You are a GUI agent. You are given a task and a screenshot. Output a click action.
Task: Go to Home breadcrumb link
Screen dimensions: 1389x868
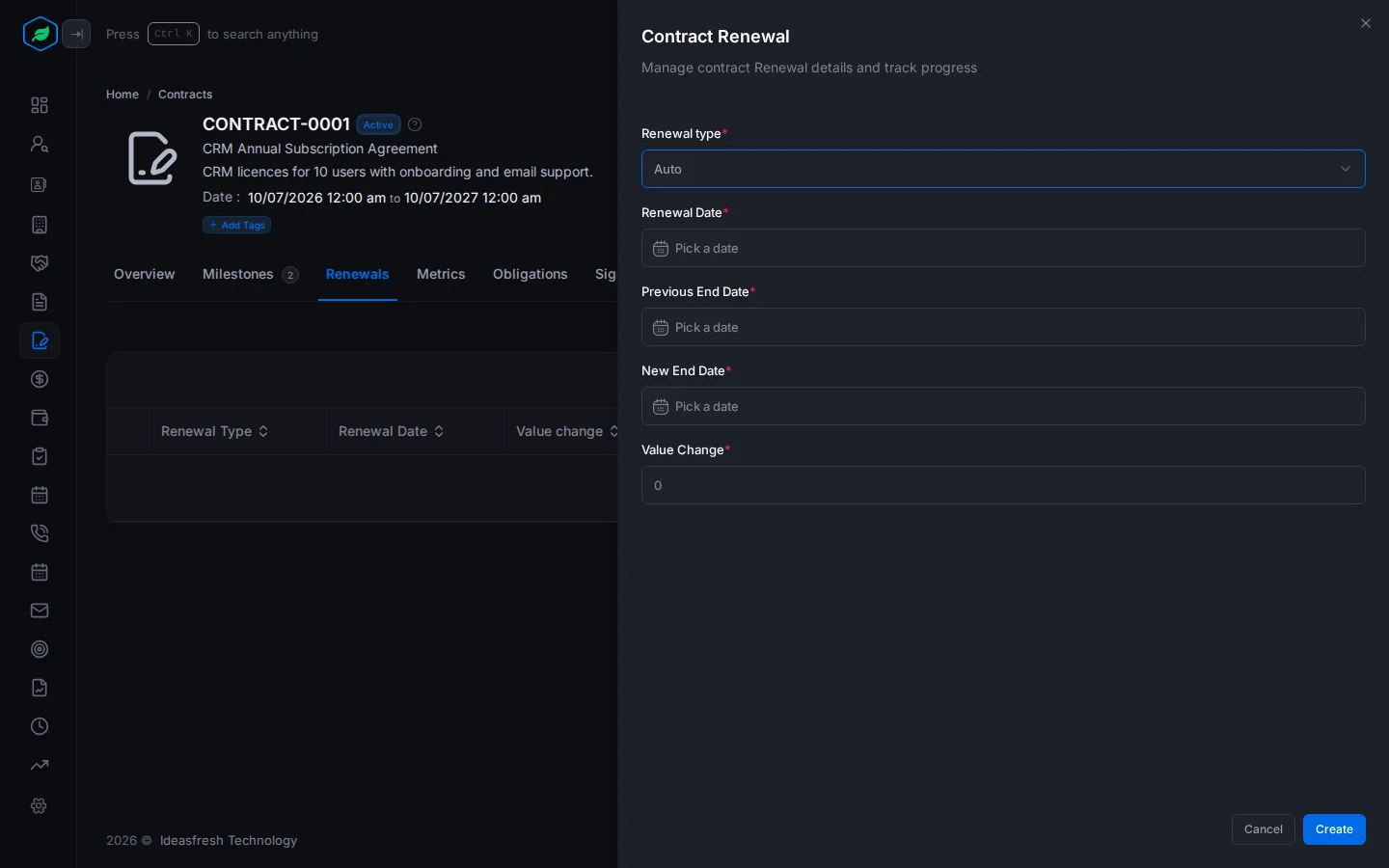(x=123, y=95)
